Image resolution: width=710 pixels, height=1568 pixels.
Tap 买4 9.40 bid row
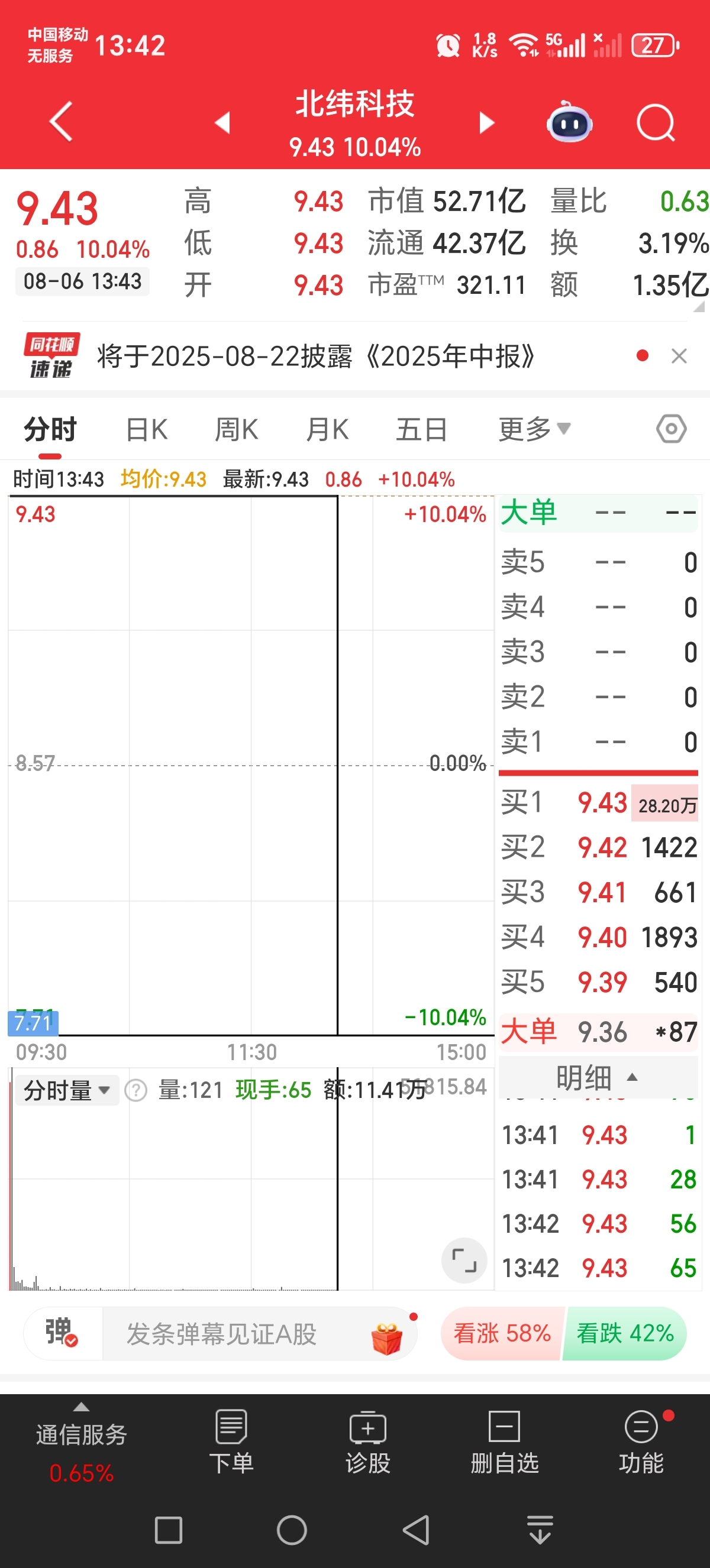pos(599,937)
